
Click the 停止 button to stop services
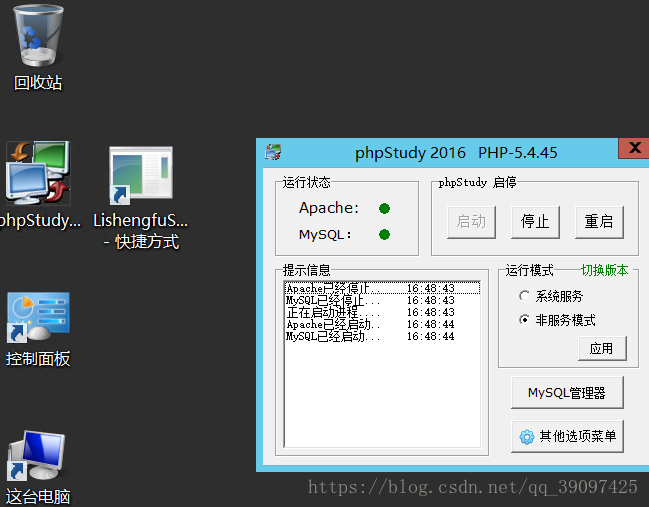pyautogui.click(x=535, y=222)
